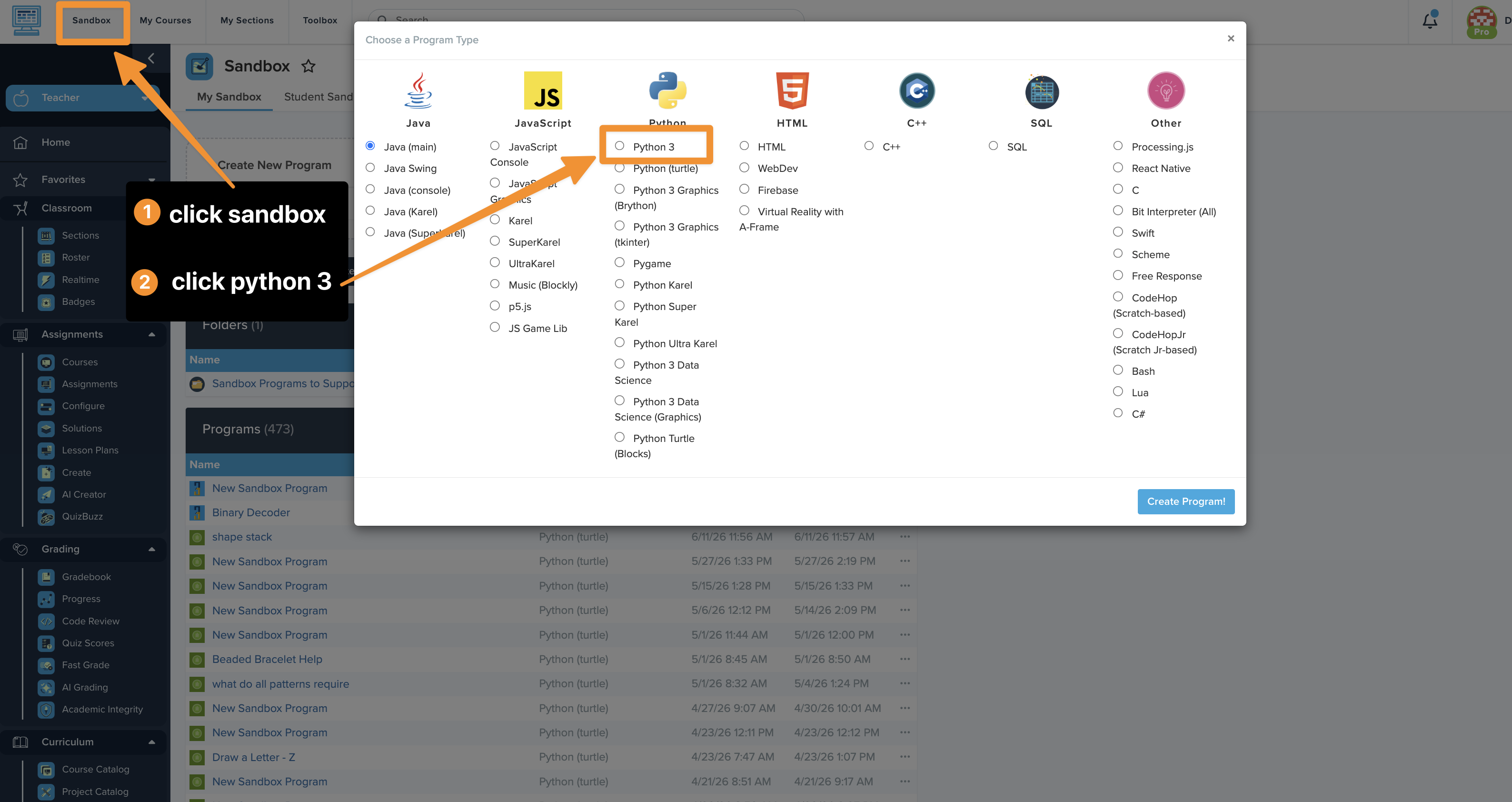Open the Teacher role dropdown
The image size is (1512, 802).
[x=82, y=98]
